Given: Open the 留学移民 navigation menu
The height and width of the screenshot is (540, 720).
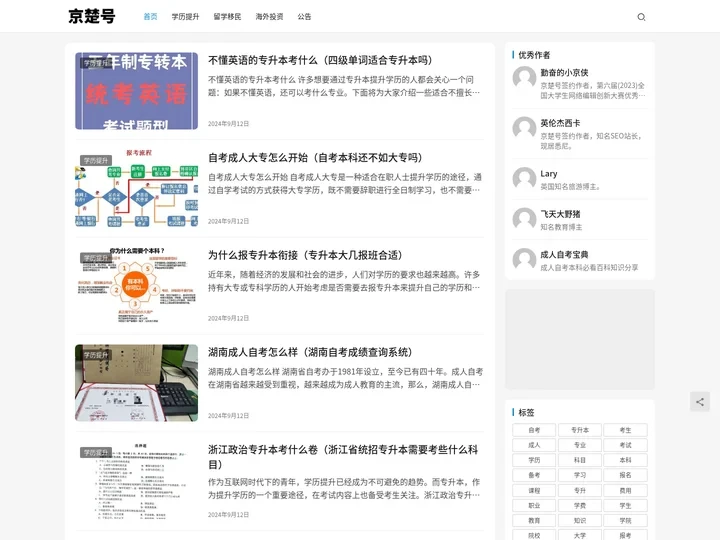Looking at the screenshot, I should pyautogui.click(x=227, y=17).
